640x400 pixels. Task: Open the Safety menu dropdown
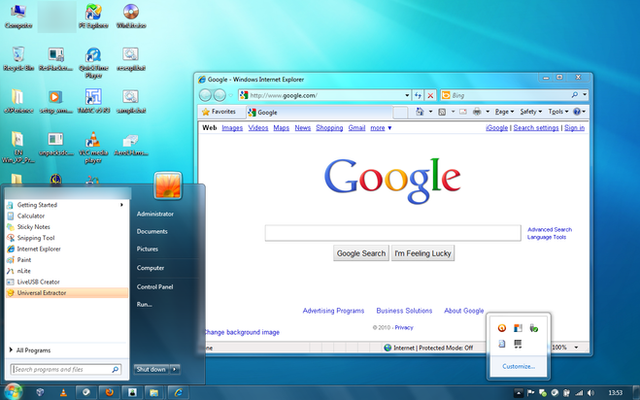click(x=531, y=111)
